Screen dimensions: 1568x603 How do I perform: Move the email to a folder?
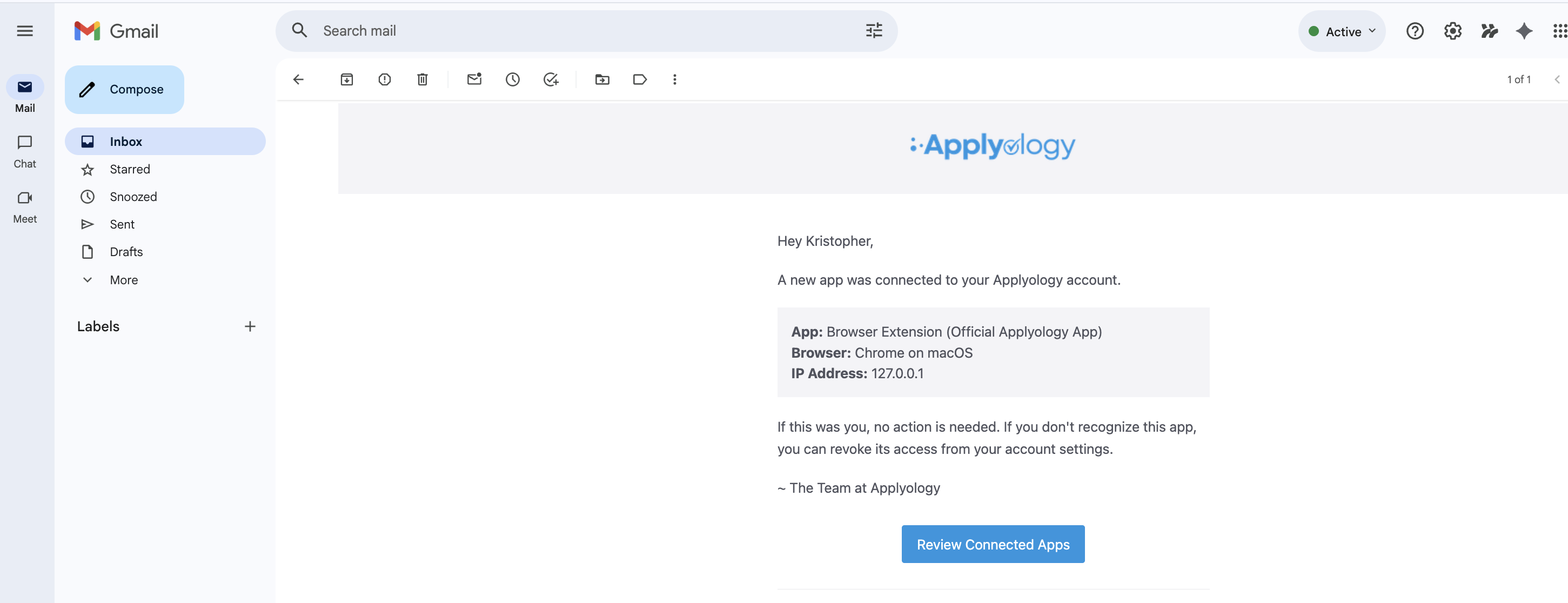point(602,79)
